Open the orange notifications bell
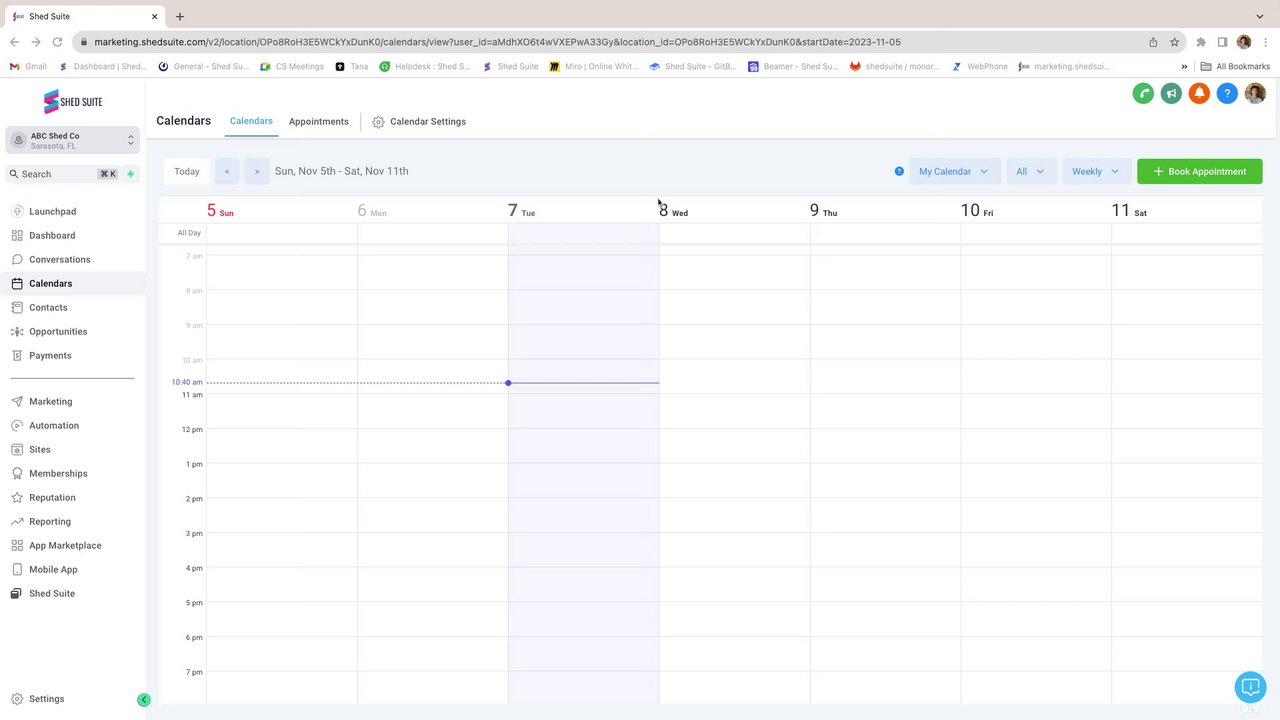The width and height of the screenshot is (1280, 720). 1199,93
